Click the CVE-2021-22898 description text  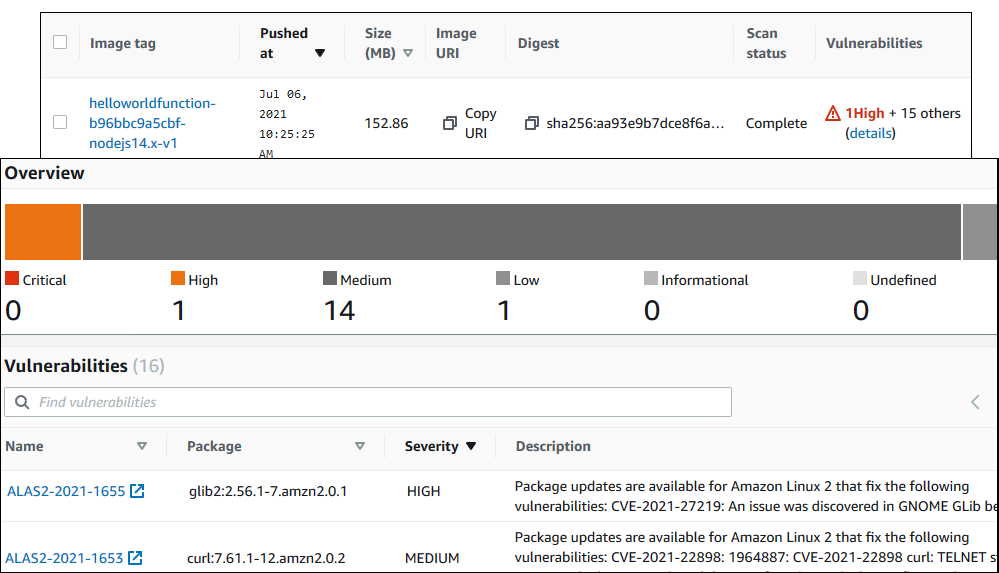[755, 548]
